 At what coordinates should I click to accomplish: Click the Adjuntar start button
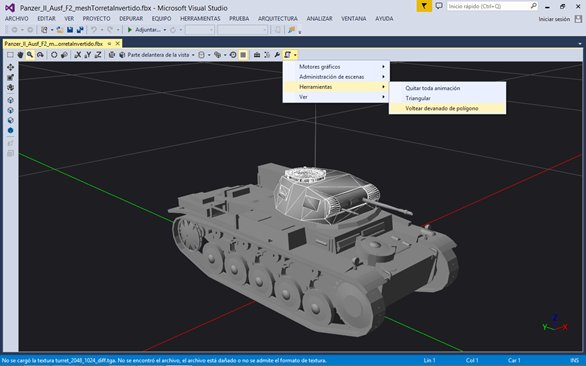tap(144, 30)
